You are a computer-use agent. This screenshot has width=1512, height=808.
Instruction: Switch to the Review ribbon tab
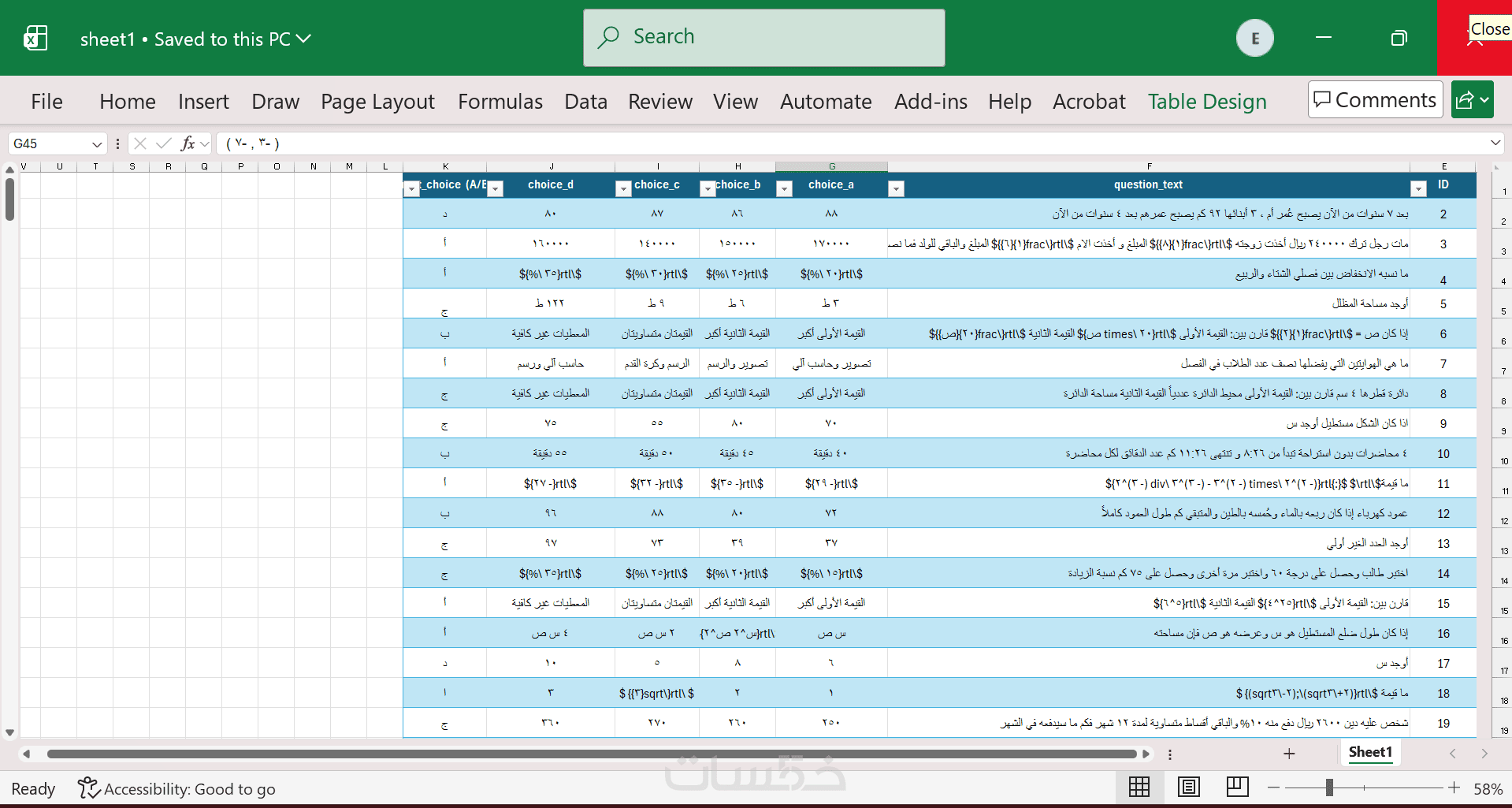660,102
